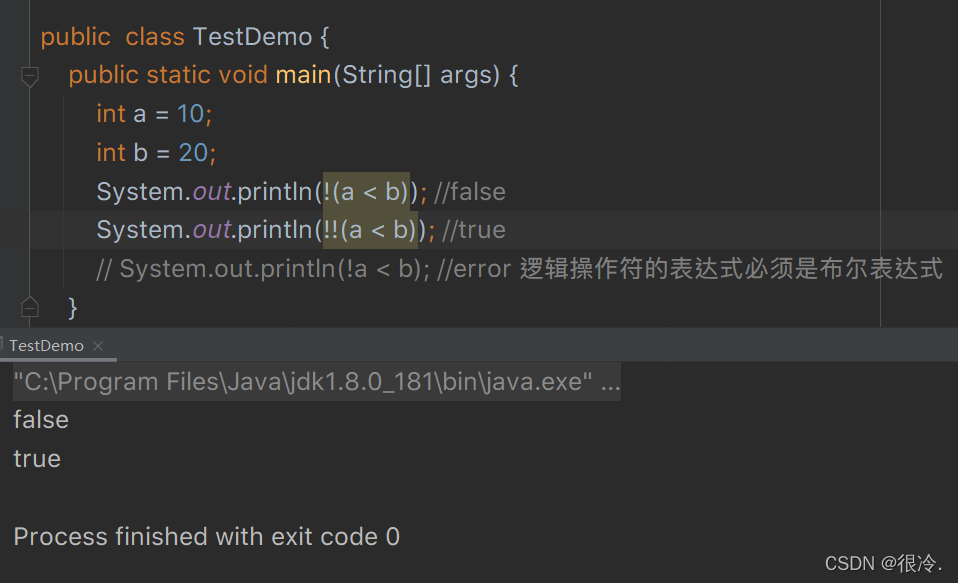The width and height of the screenshot is (958, 583).
Task: Click the true output line in console
Action: coord(37,459)
